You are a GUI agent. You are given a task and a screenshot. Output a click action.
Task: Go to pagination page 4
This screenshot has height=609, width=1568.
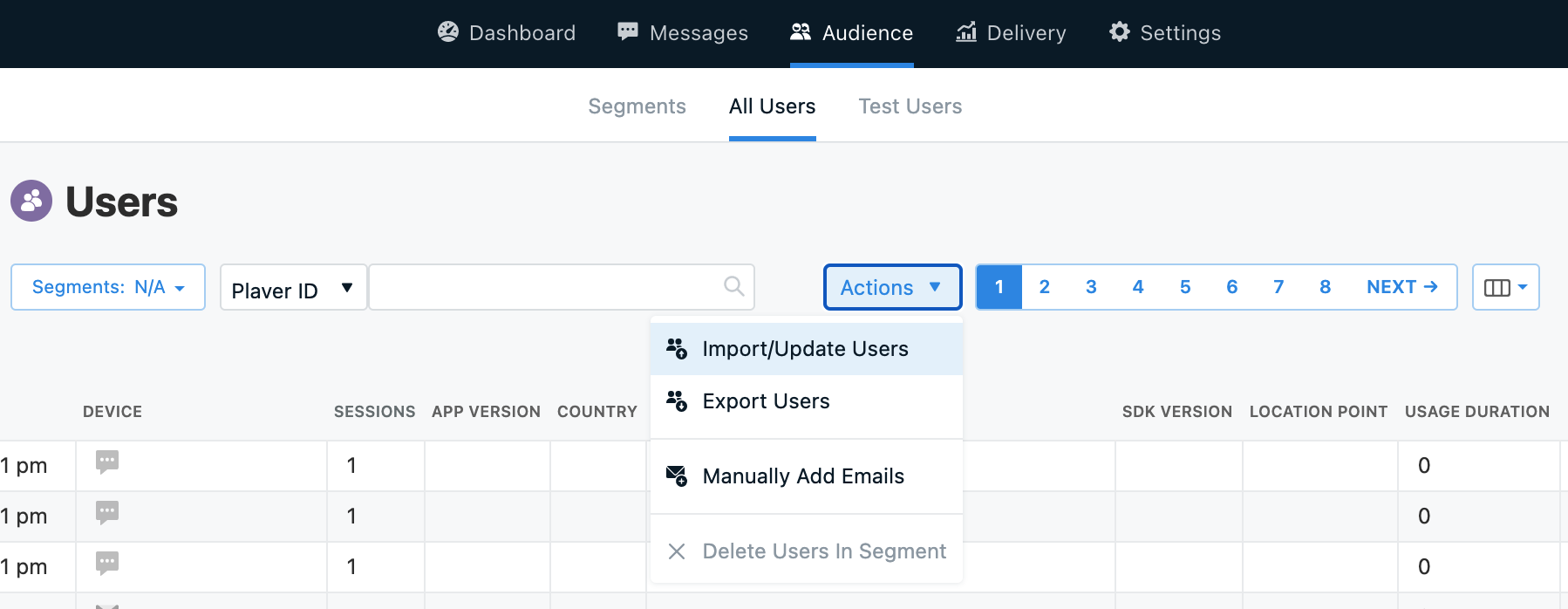click(x=1138, y=287)
